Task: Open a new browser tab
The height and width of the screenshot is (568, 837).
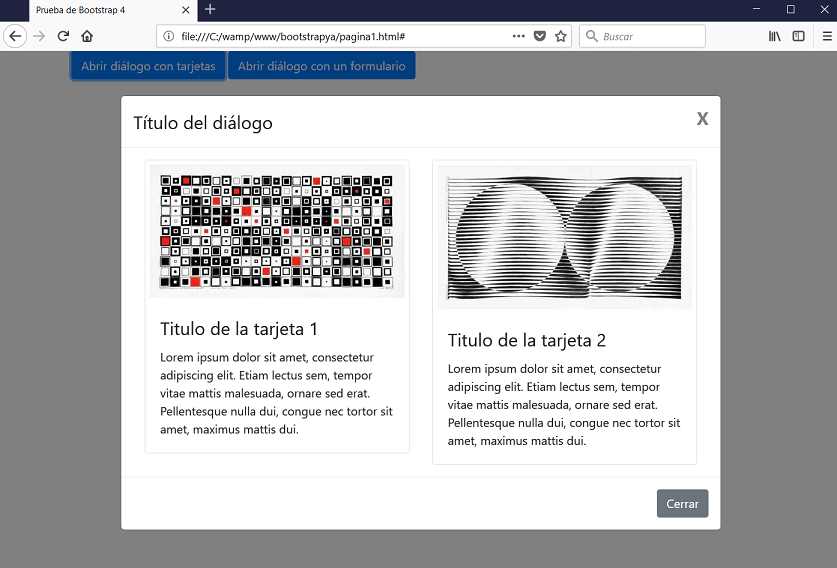Action: click(210, 9)
